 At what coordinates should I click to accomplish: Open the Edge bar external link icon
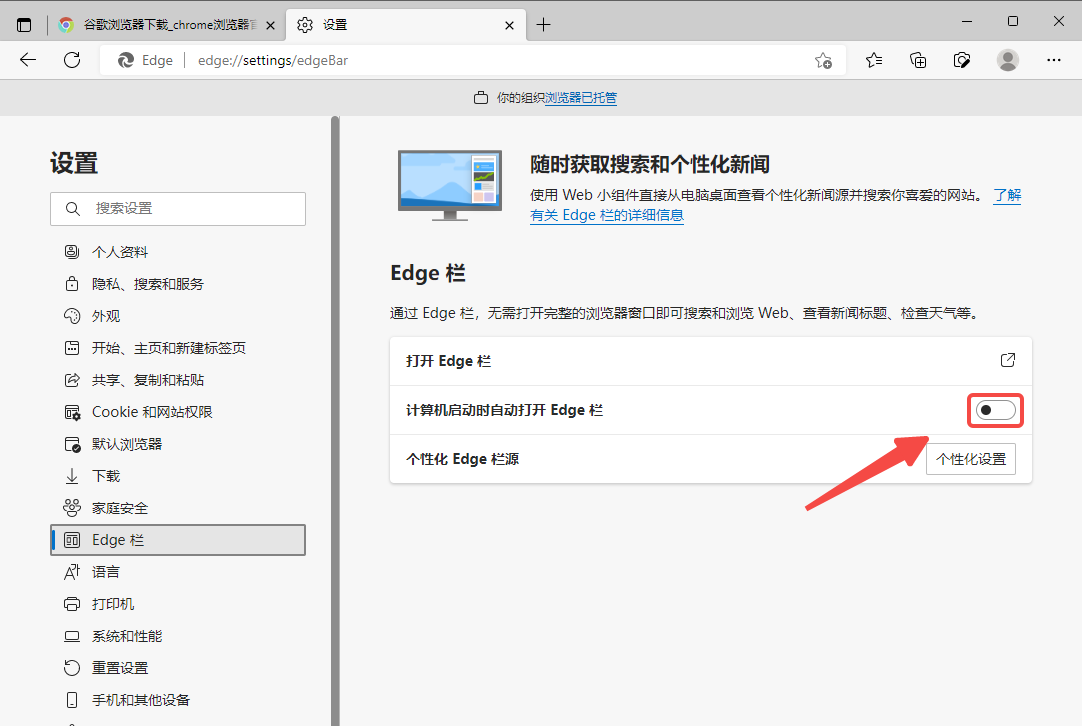(x=1008, y=360)
